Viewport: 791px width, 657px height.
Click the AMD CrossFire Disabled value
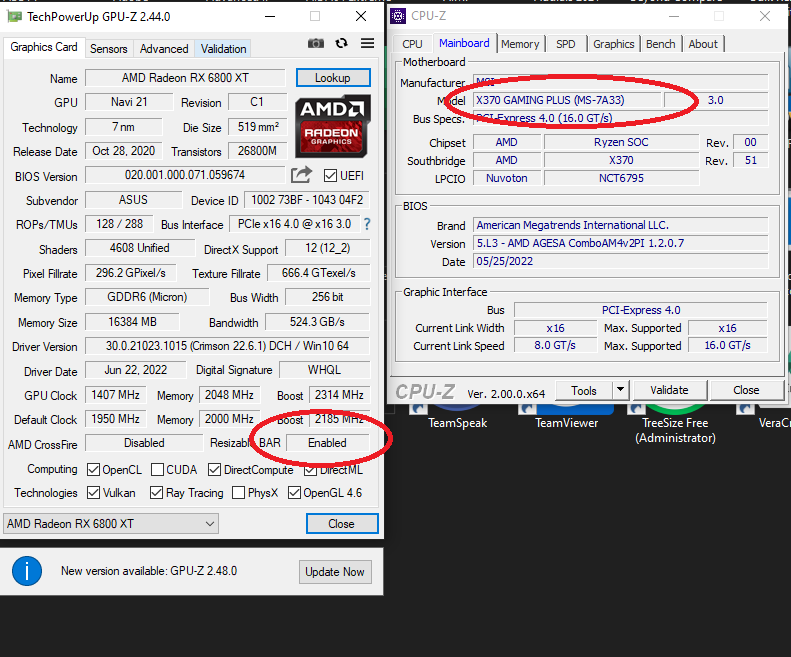pos(144,443)
